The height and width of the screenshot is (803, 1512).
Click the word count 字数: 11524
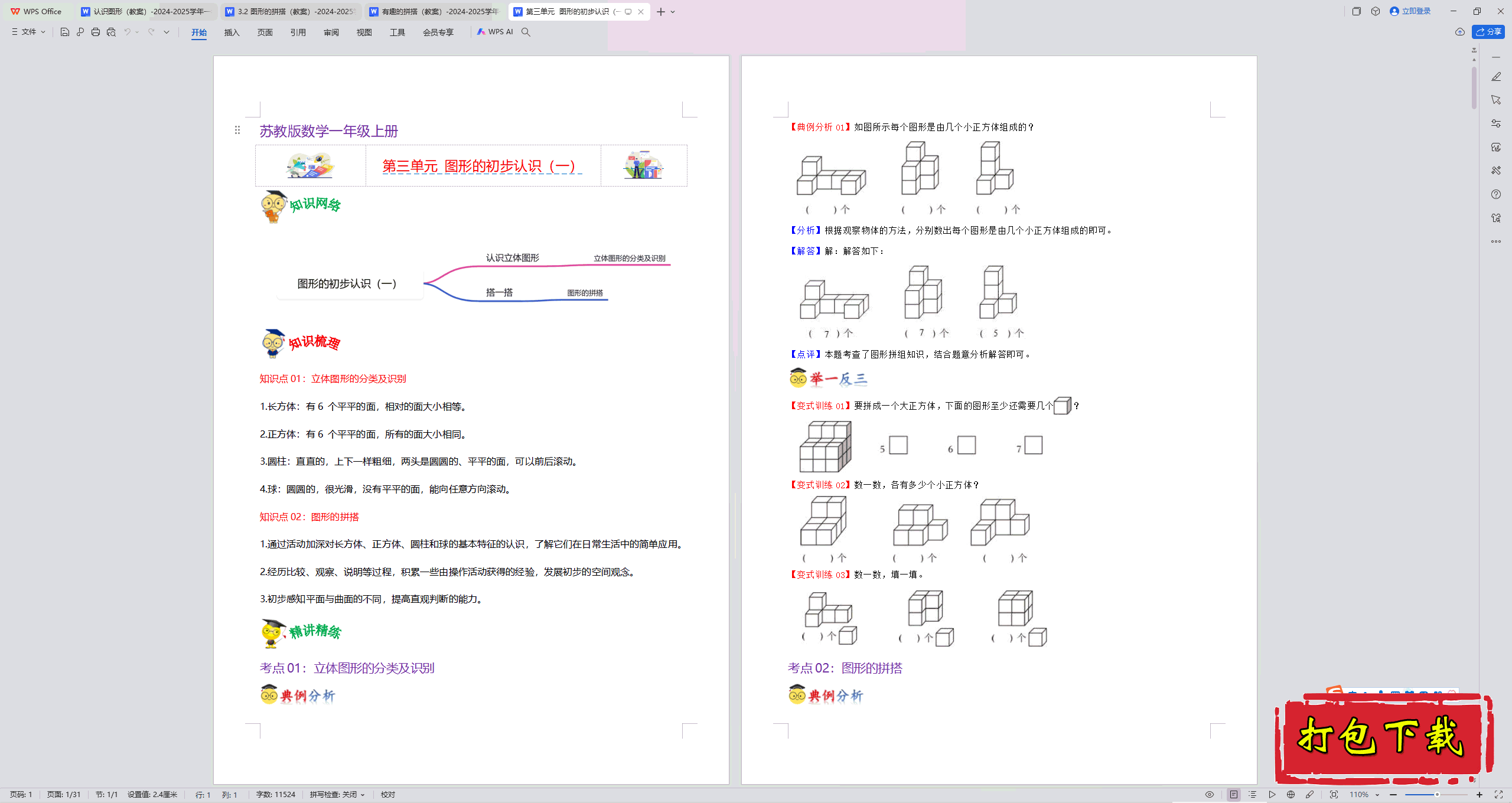click(x=276, y=795)
